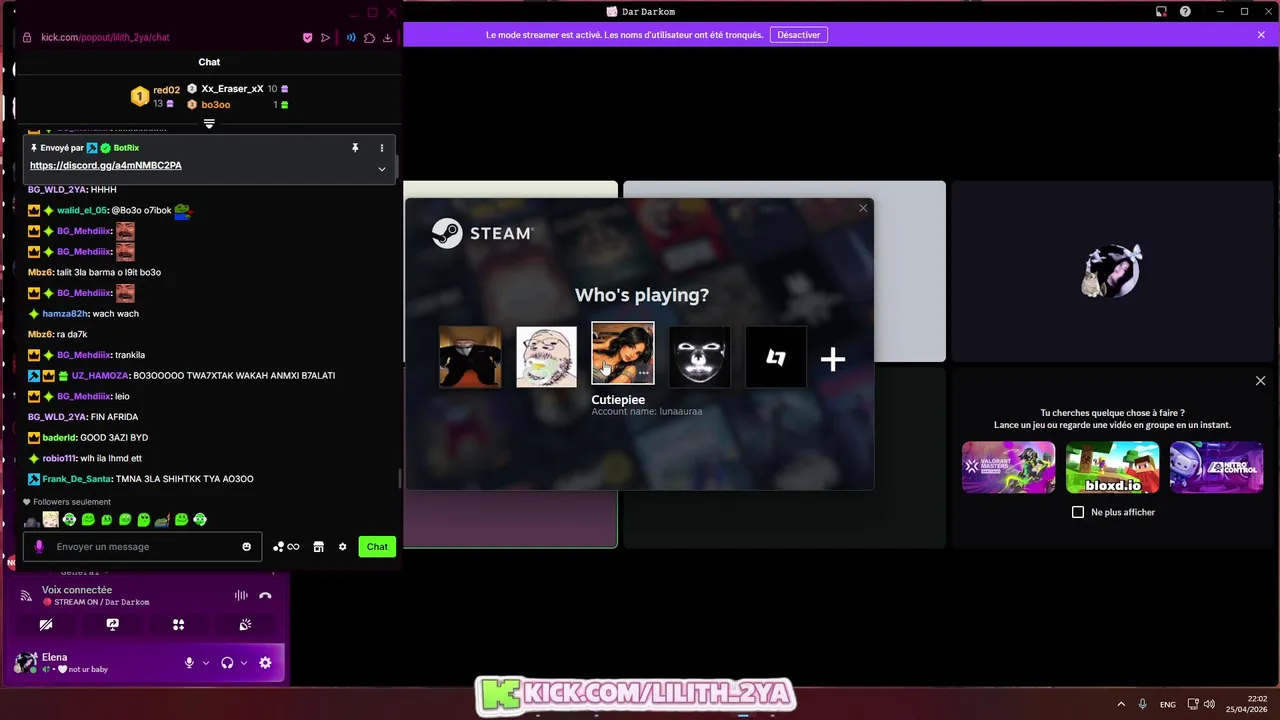Viewport: 1280px width, 720px height.
Task: Open microphone input options chevron
Action: click(x=206, y=662)
